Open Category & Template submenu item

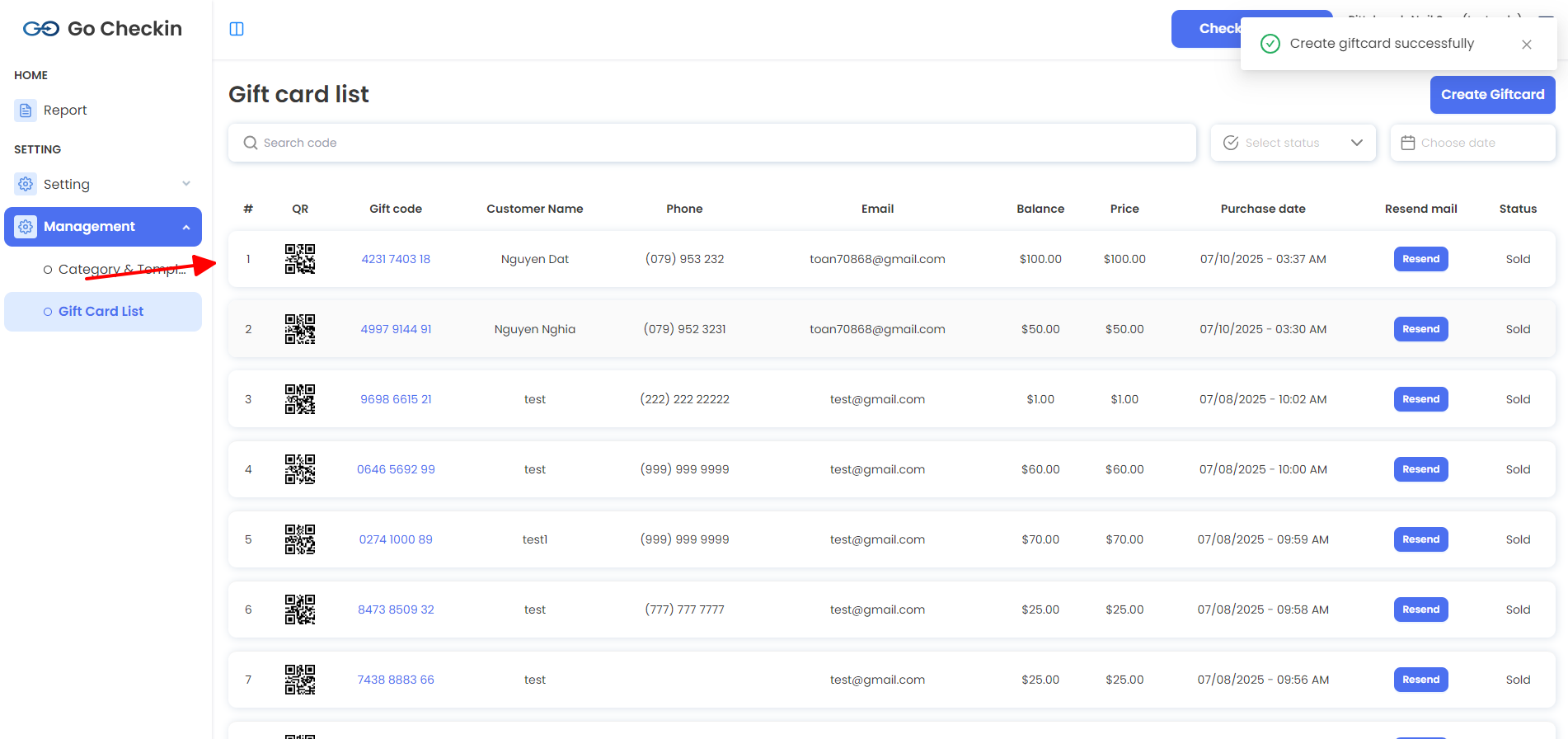tap(115, 270)
